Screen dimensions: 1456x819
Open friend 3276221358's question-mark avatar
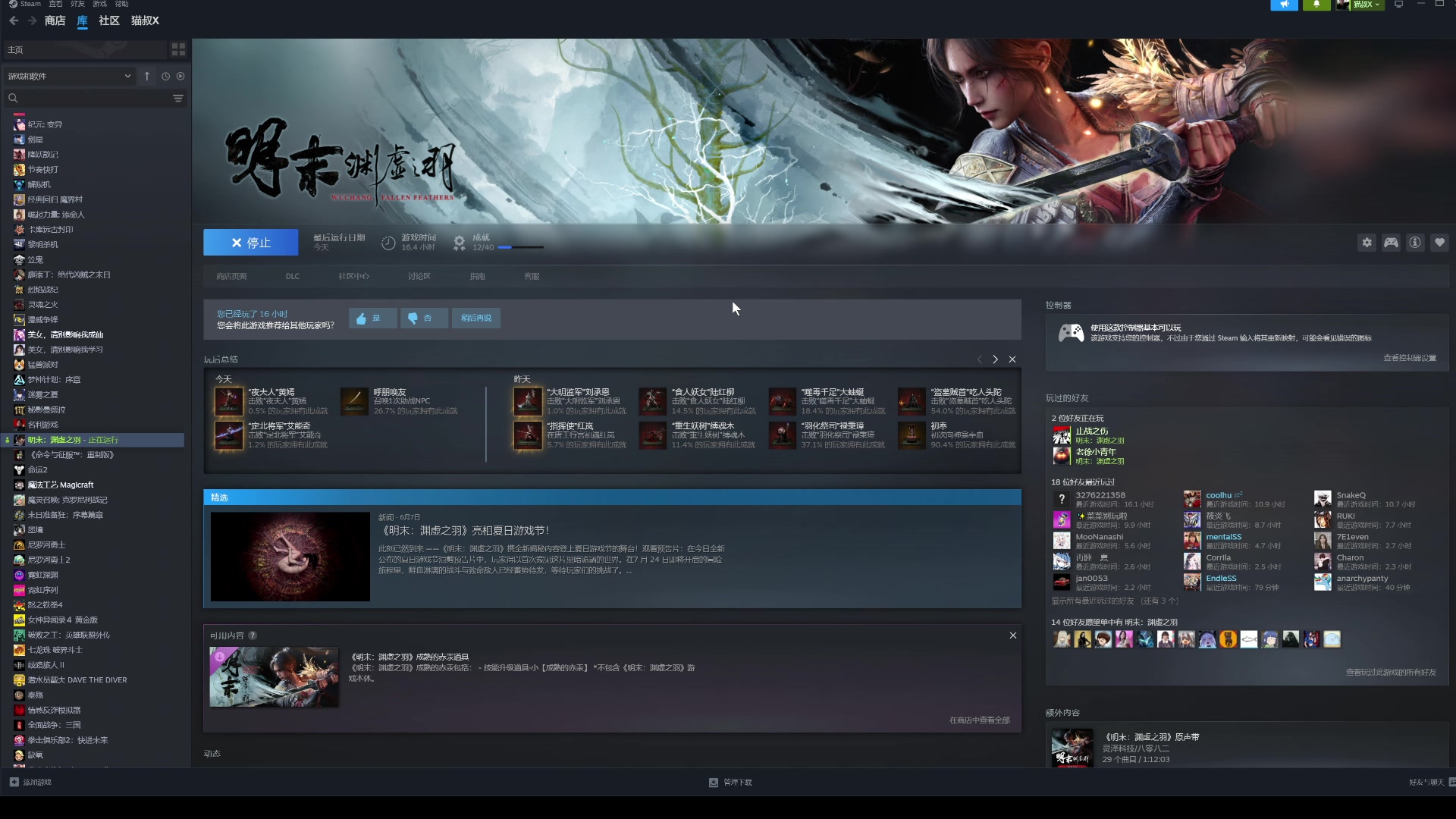pyautogui.click(x=1062, y=499)
